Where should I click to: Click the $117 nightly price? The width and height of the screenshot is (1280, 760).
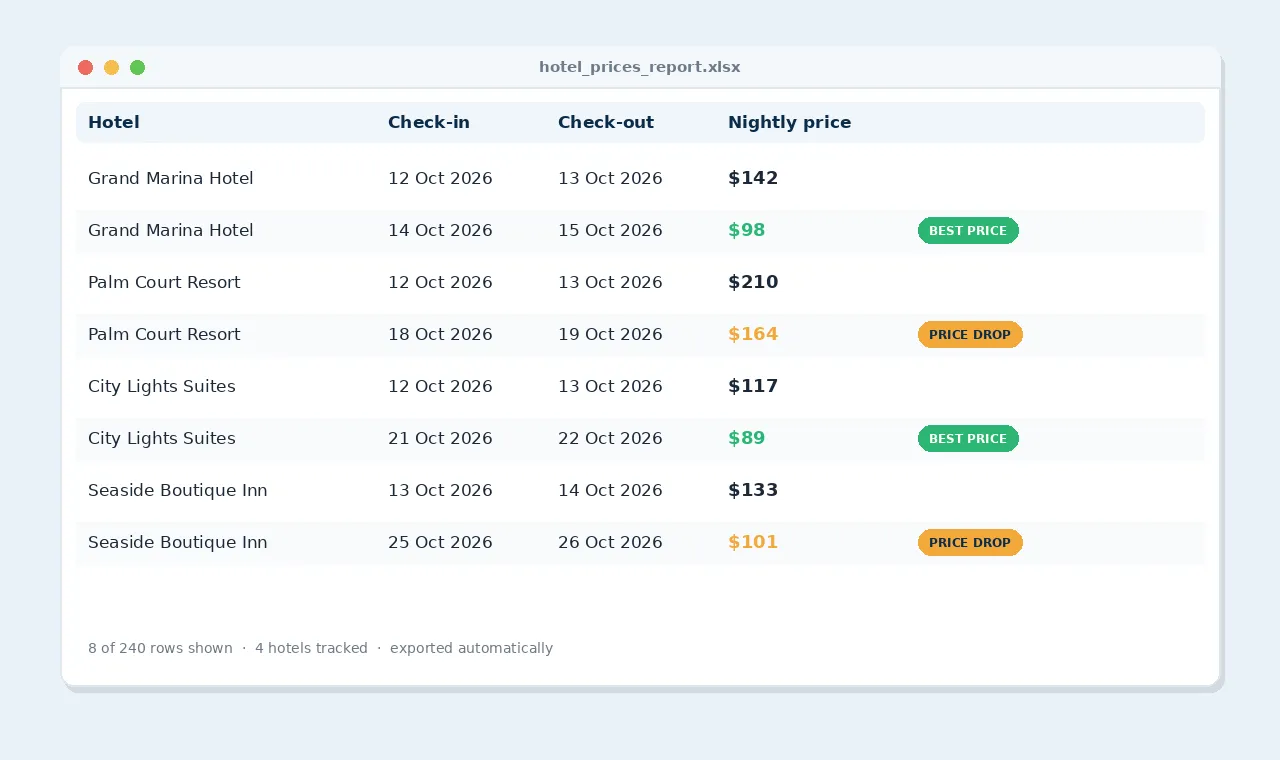[x=753, y=386]
